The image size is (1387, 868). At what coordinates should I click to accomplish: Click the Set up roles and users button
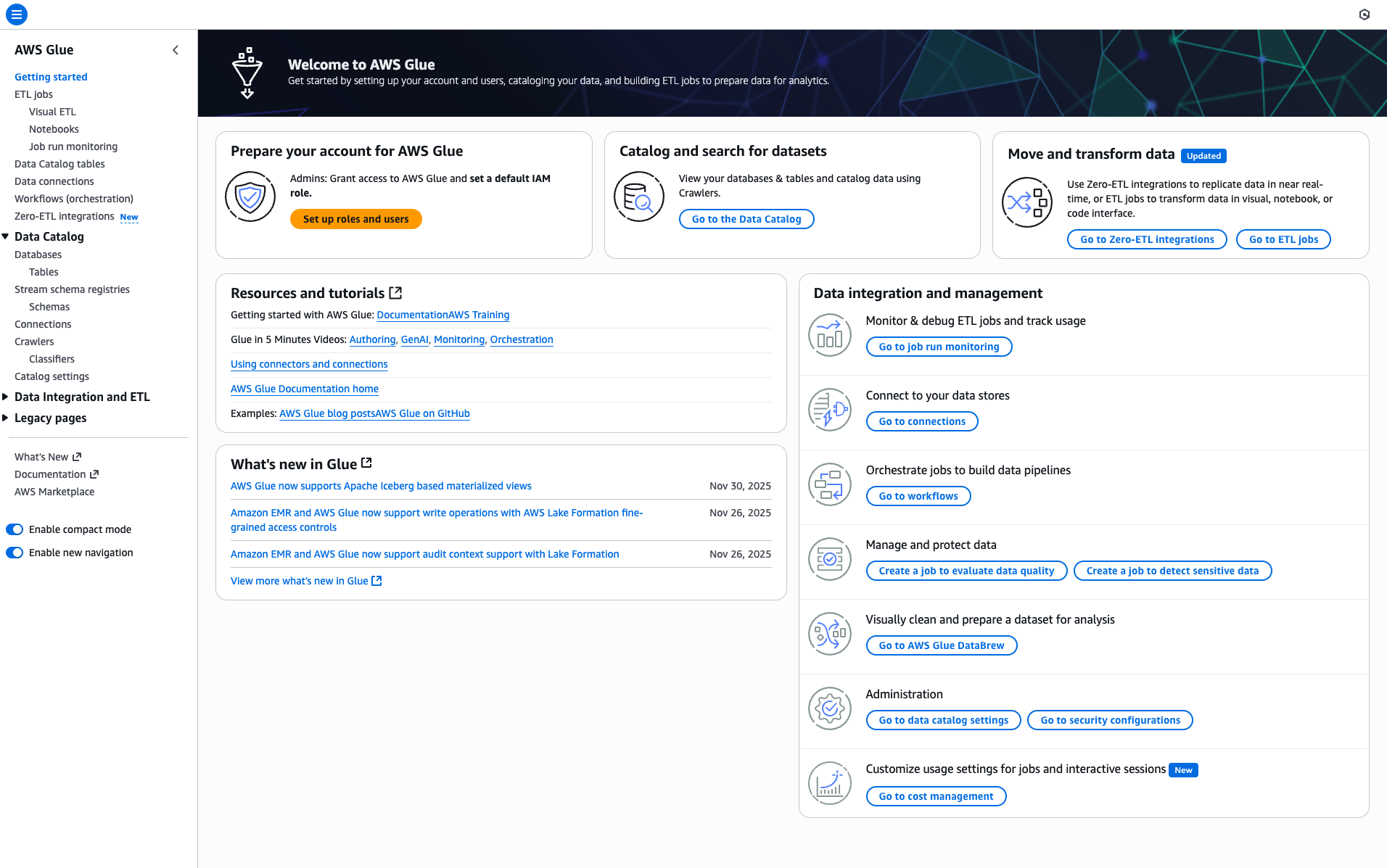(x=355, y=218)
